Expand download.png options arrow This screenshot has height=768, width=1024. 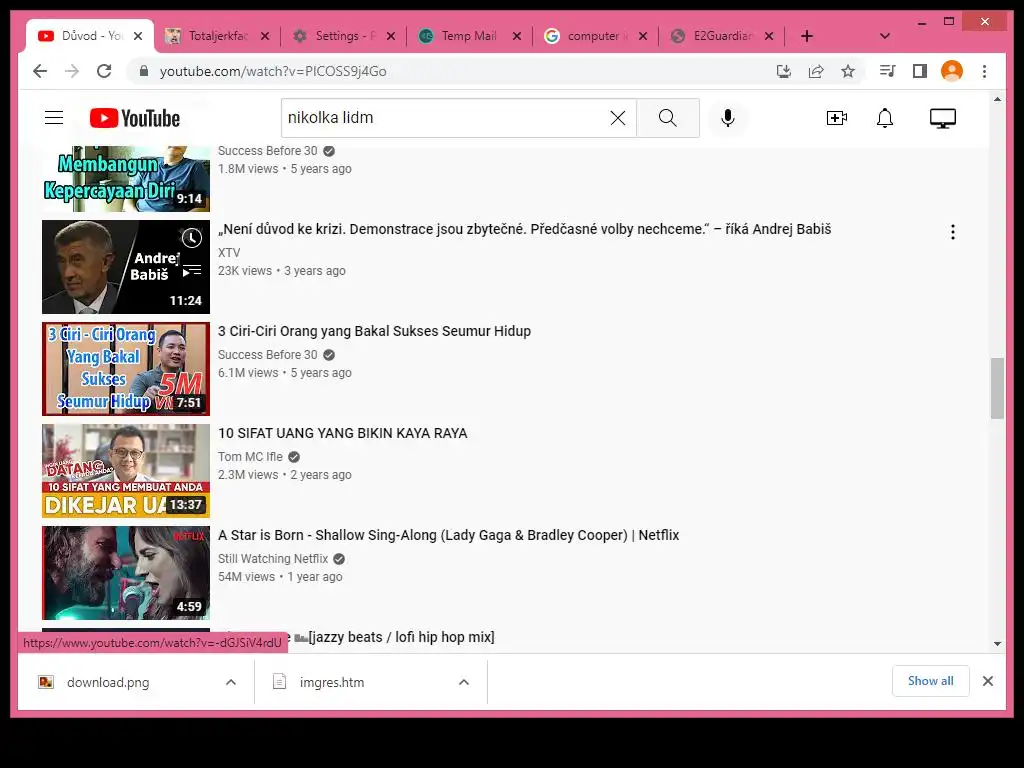231,682
